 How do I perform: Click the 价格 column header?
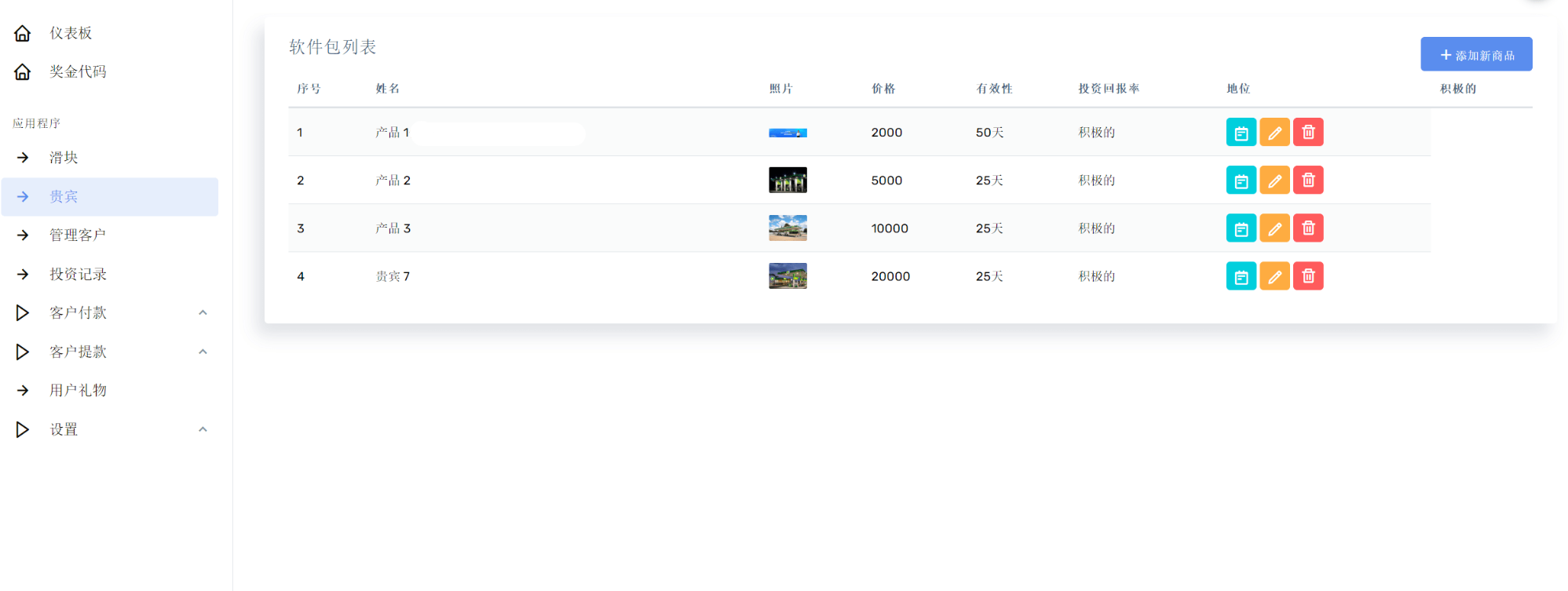pyautogui.click(x=883, y=89)
